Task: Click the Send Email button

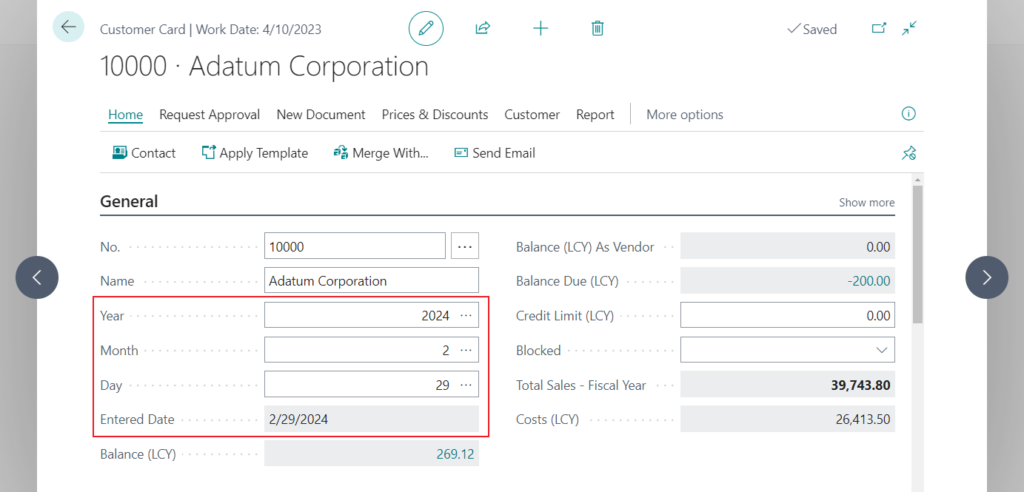Action: pyautogui.click(x=494, y=153)
